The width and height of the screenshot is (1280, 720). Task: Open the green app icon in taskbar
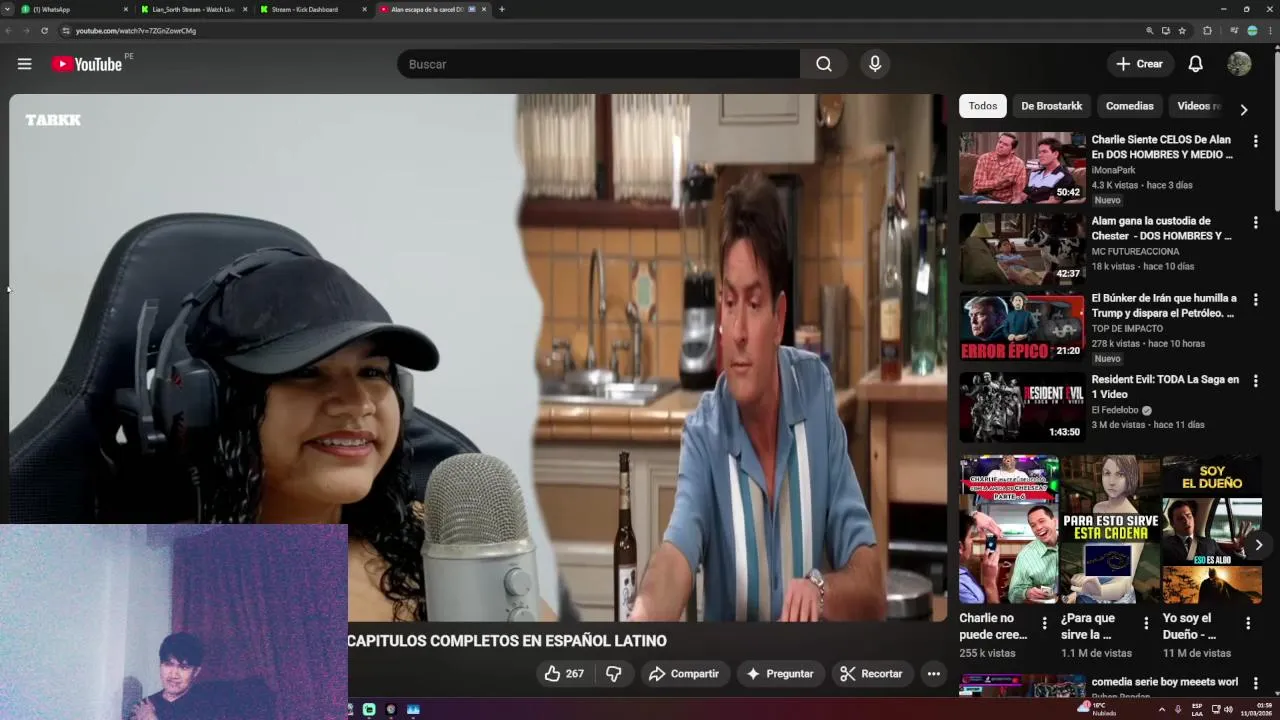pos(369,709)
